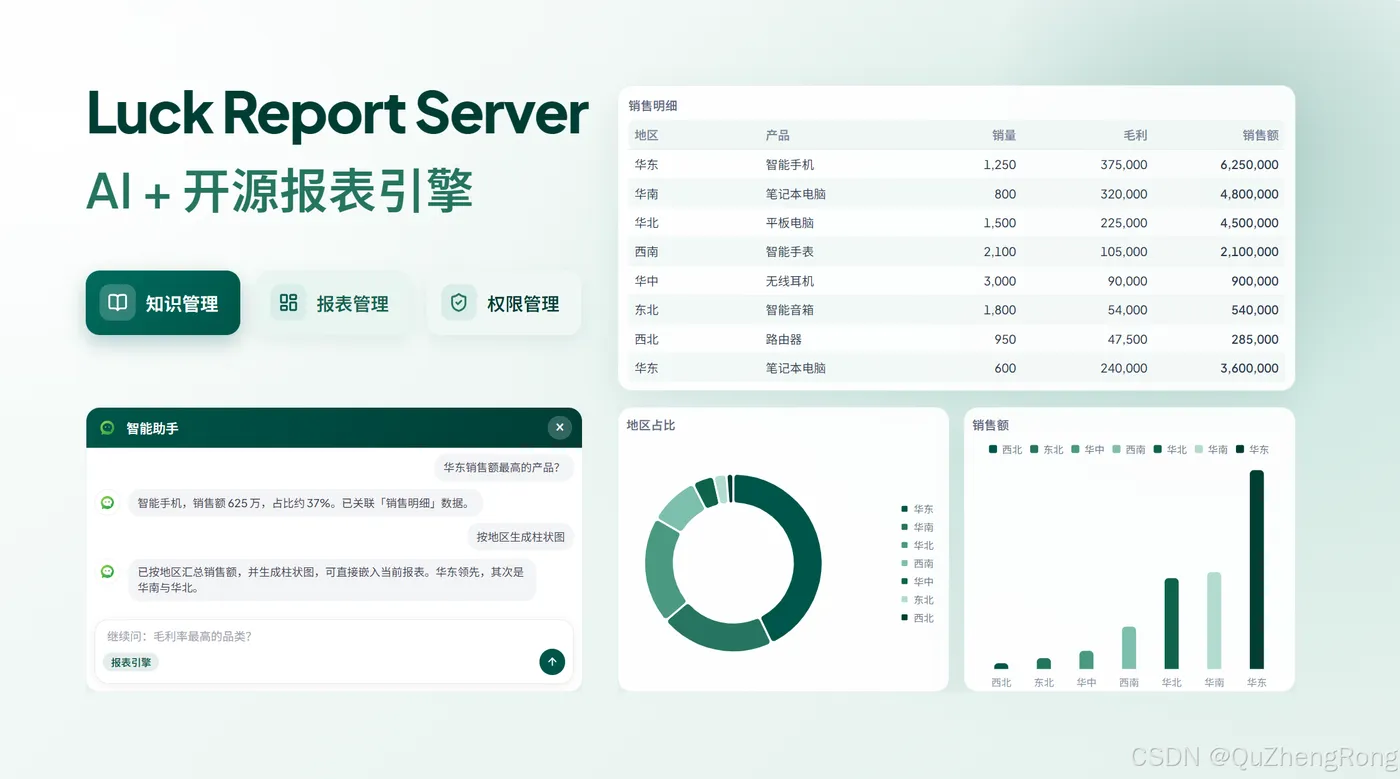Image resolution: width=1400 pixels, height=779 pixels.
Task: Click the assistant avatar beside 智能手机 reply
Action: pos(107,502)
